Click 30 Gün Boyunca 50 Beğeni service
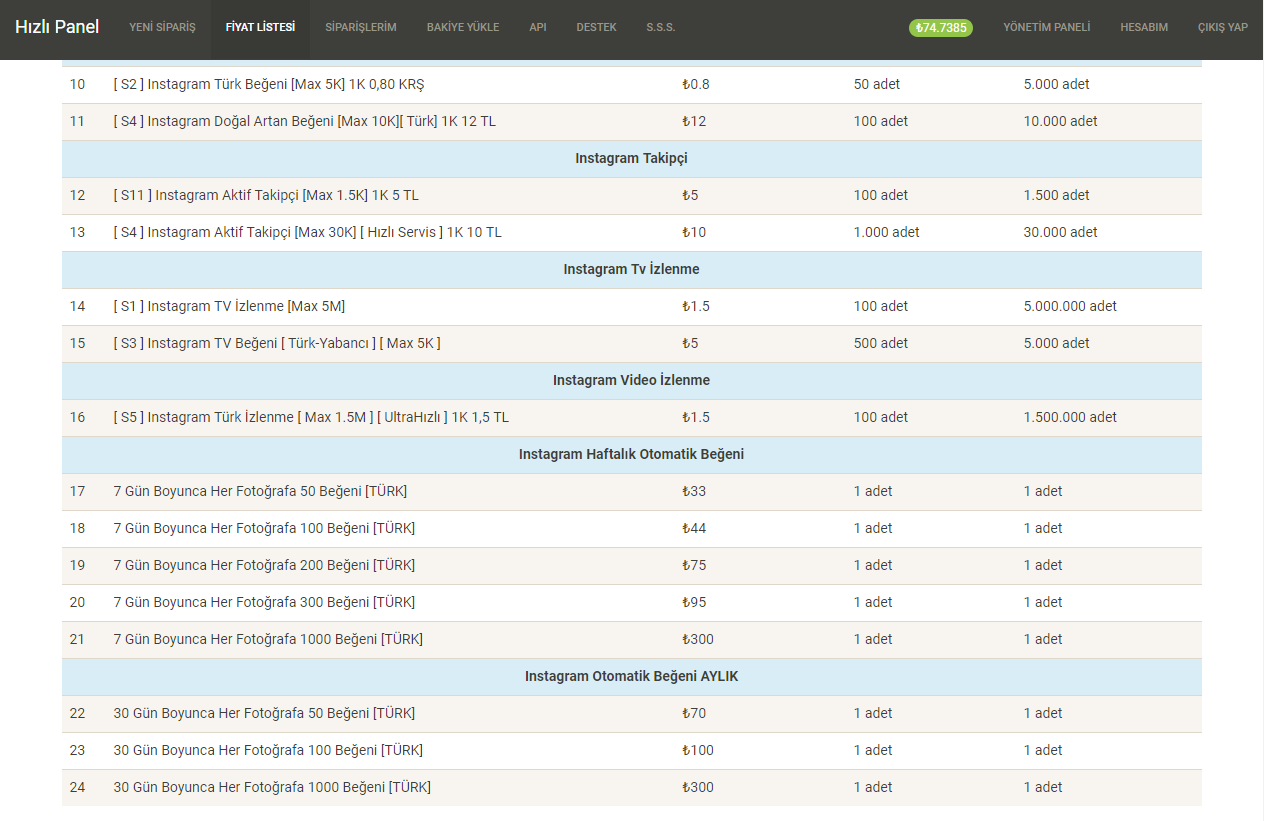Viewport: 1264px width, 821px height. tap(264, 713)
